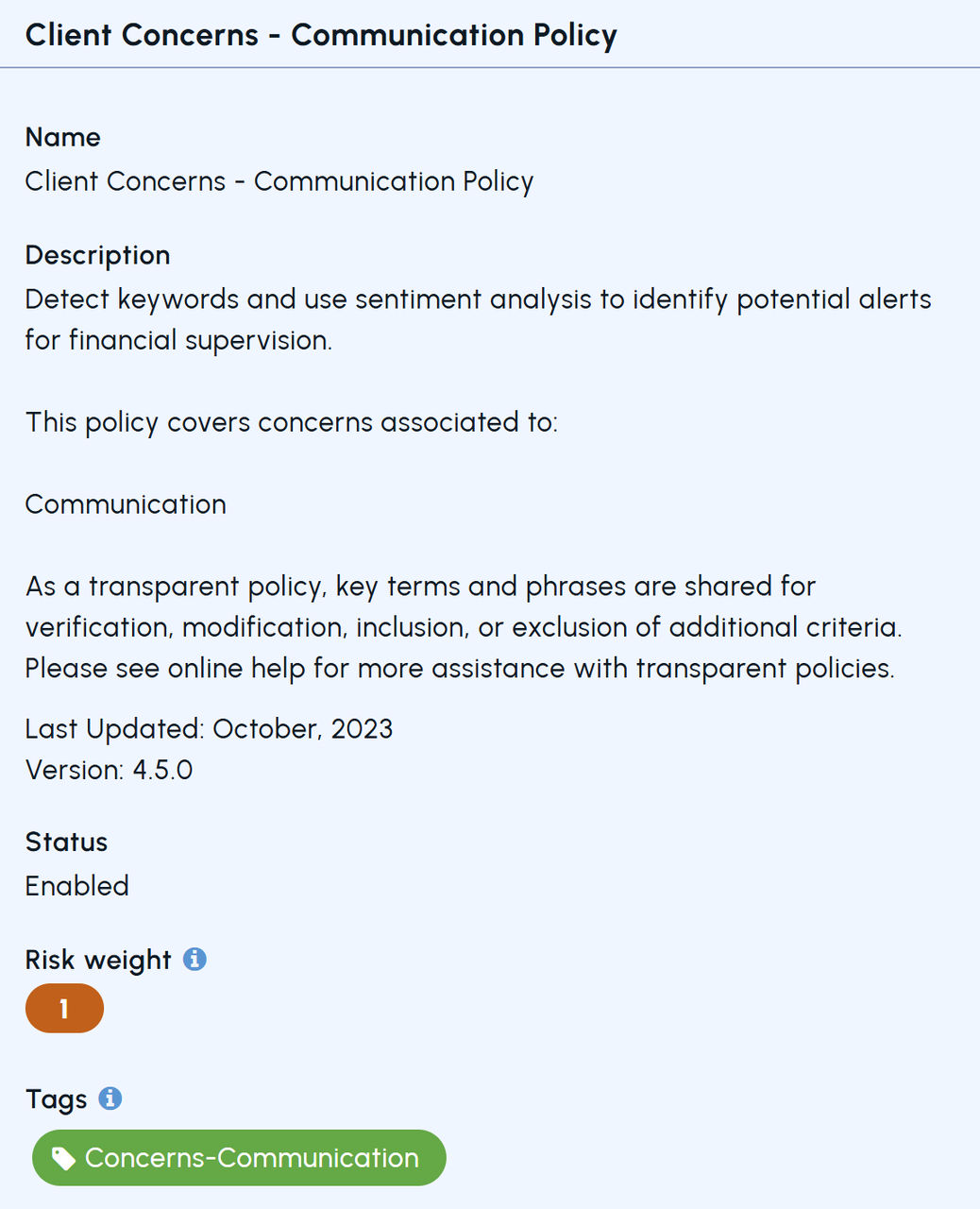Click the Status heading
This screenshot has height=1209, width=980.
[x=66, y=842]
